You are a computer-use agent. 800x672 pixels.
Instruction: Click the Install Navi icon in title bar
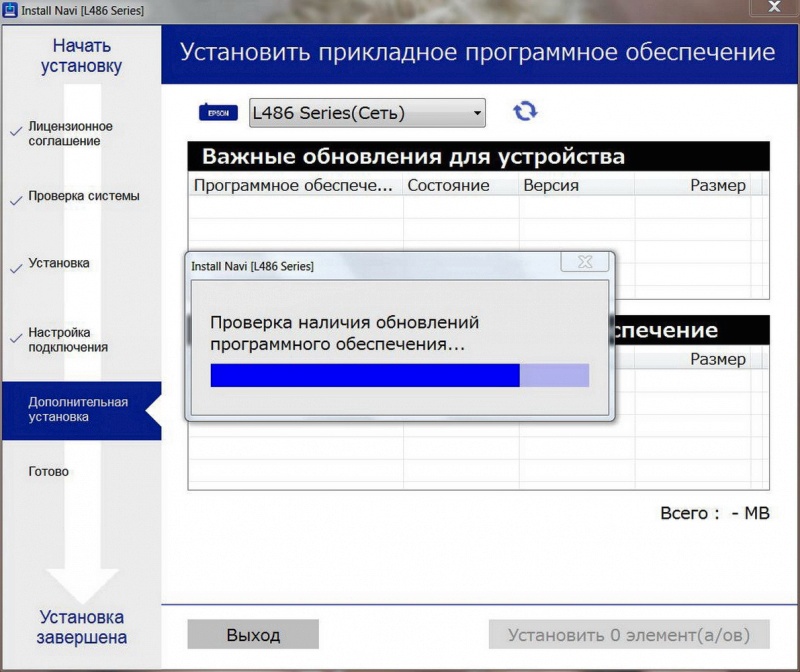pos(12,8)
